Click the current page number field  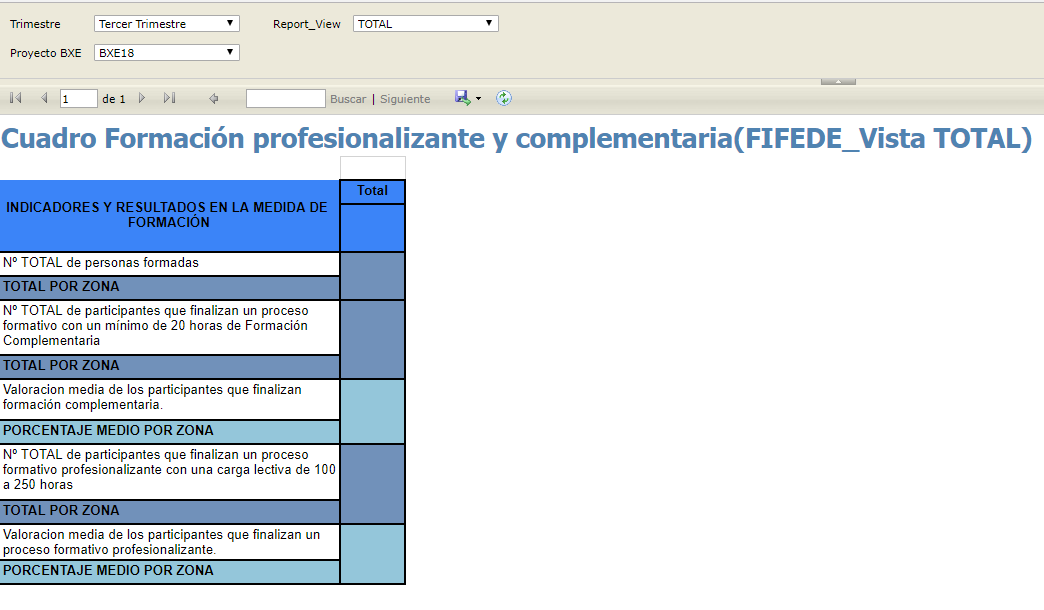tap(79, 99)
